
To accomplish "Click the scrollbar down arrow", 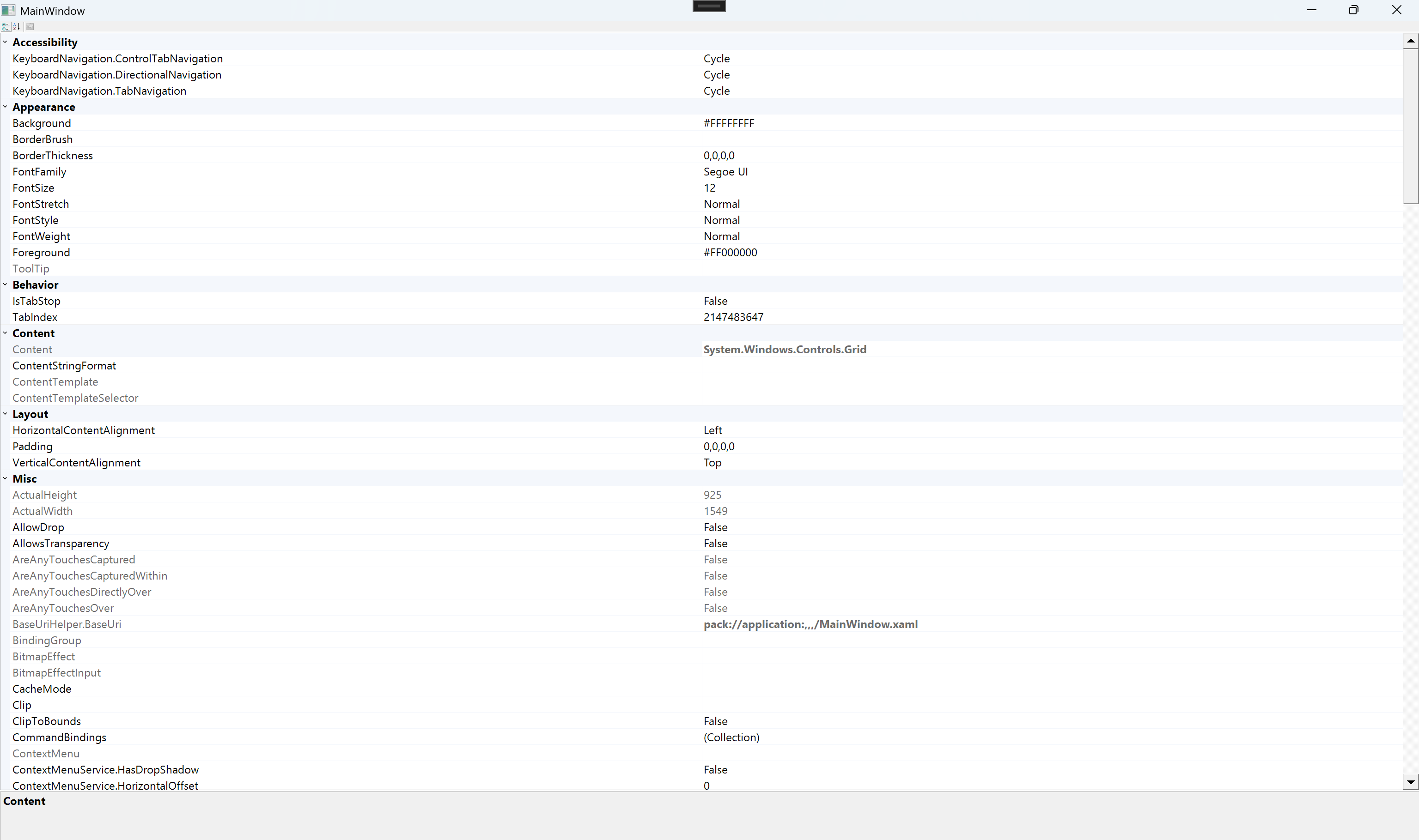I will (x=1411, y=782).
